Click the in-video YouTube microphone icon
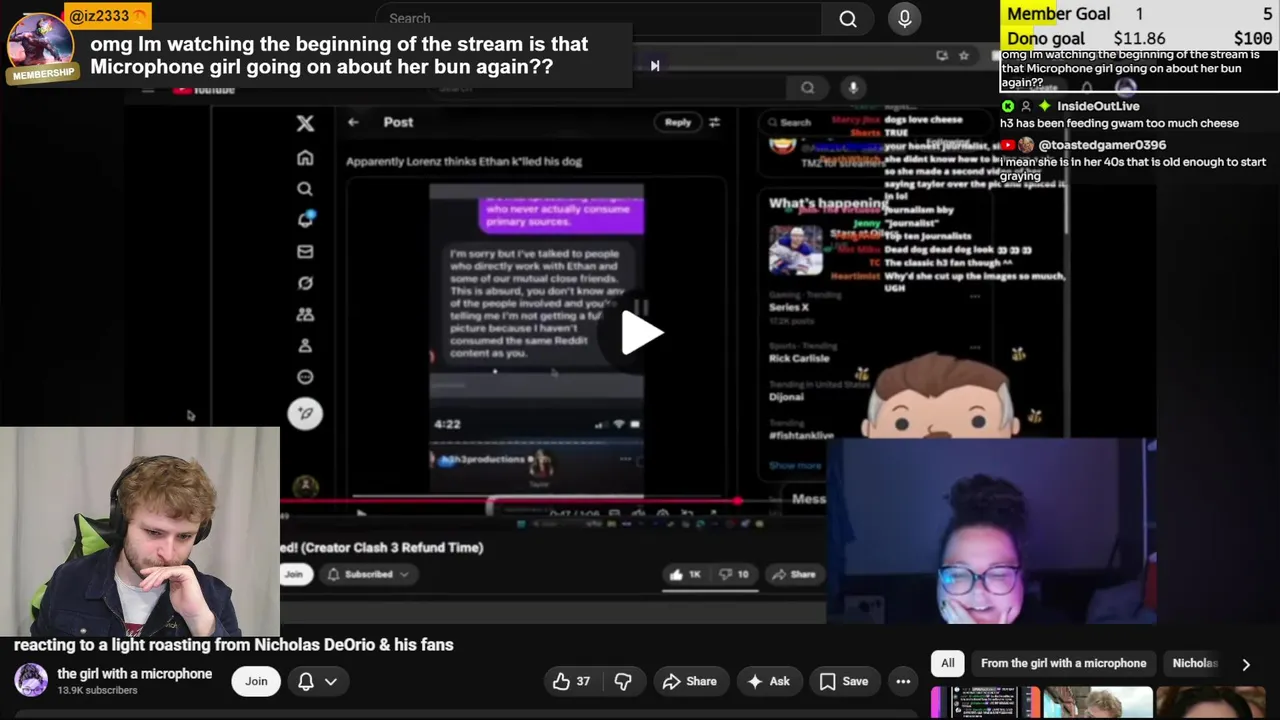Viewport: 1280px width, 720px height. (x=853, y=88)
